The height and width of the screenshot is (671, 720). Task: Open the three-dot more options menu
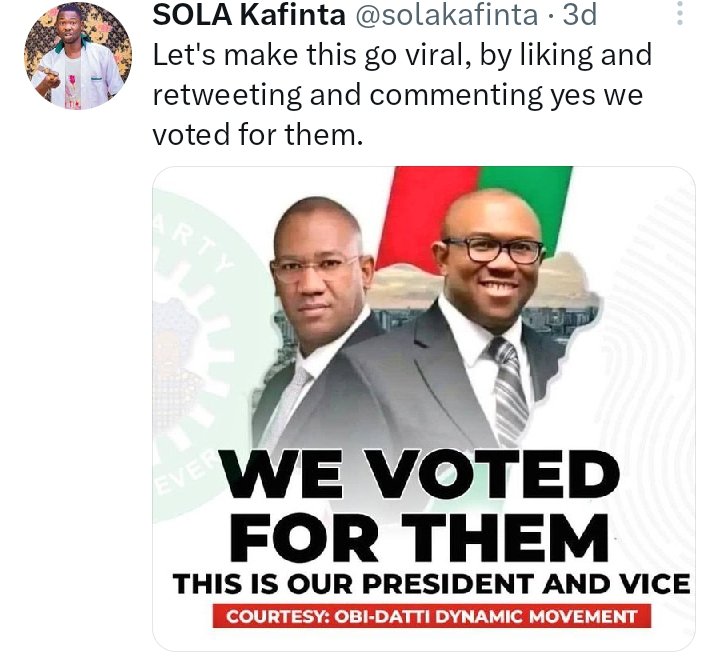[680, 13]
